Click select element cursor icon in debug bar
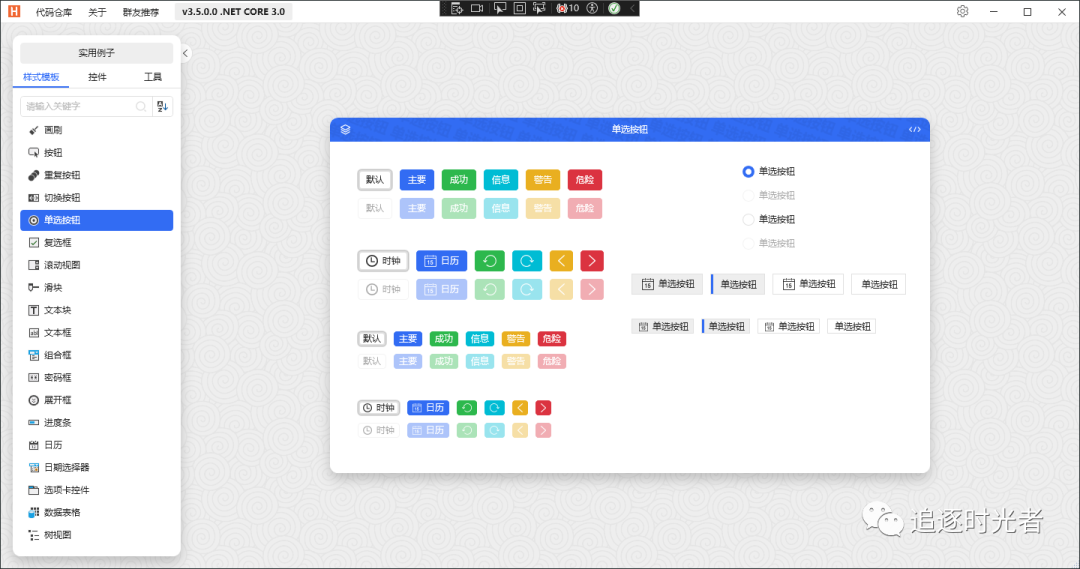The image size is (1080, 569). (x=499, y=8)
